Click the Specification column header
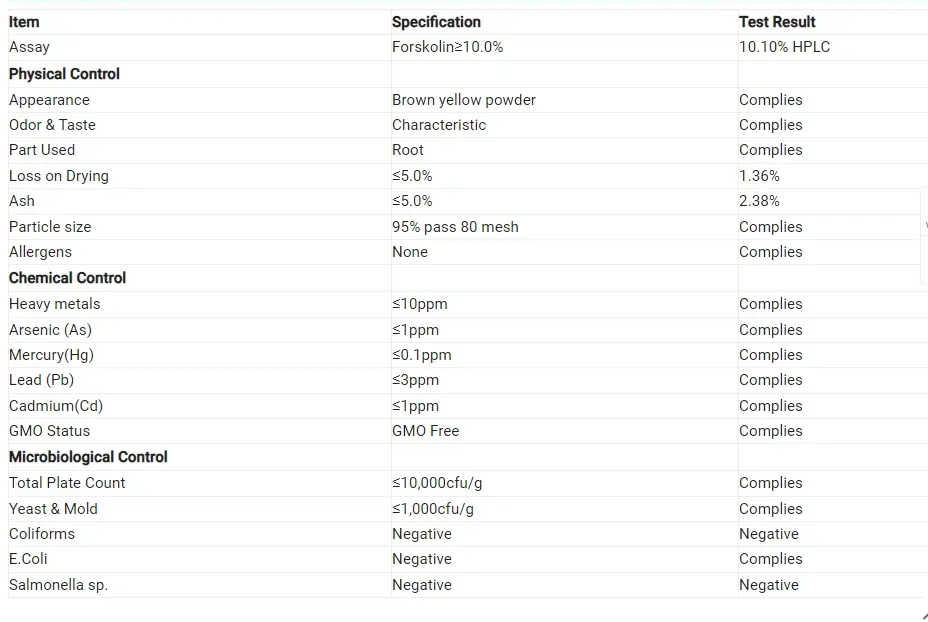 pos(436,22)
